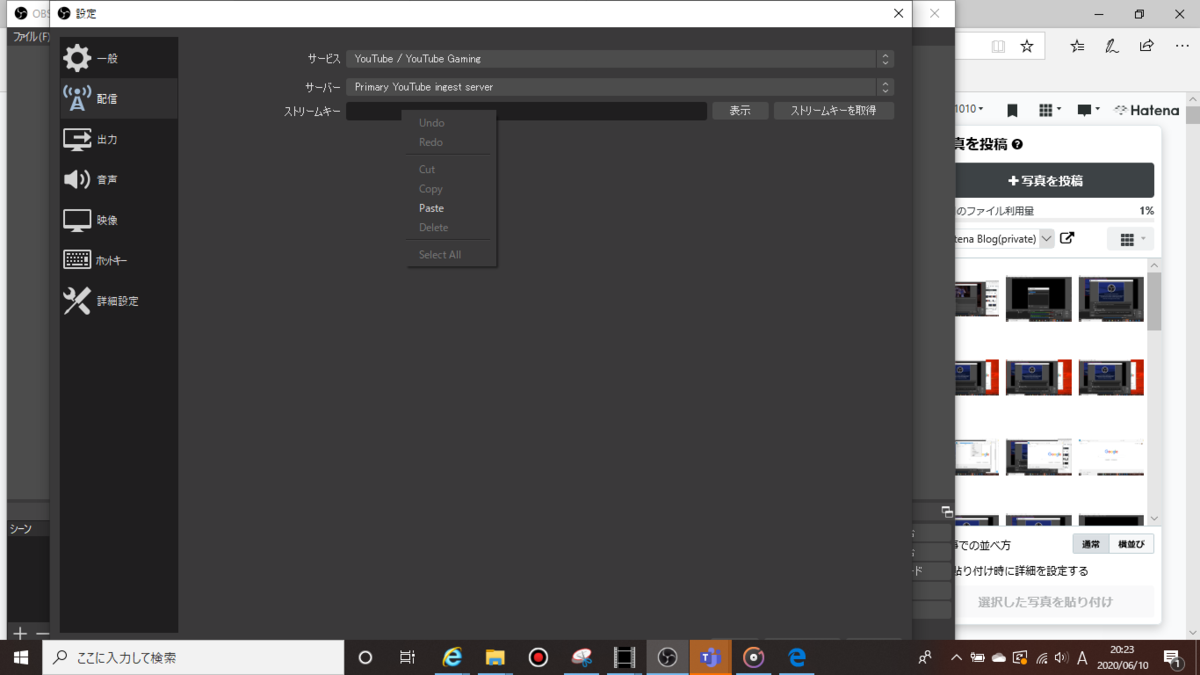The image size is (1200, 675).
Task: Open the 音声 (Audio) settings category
Action: pos(118,179)
